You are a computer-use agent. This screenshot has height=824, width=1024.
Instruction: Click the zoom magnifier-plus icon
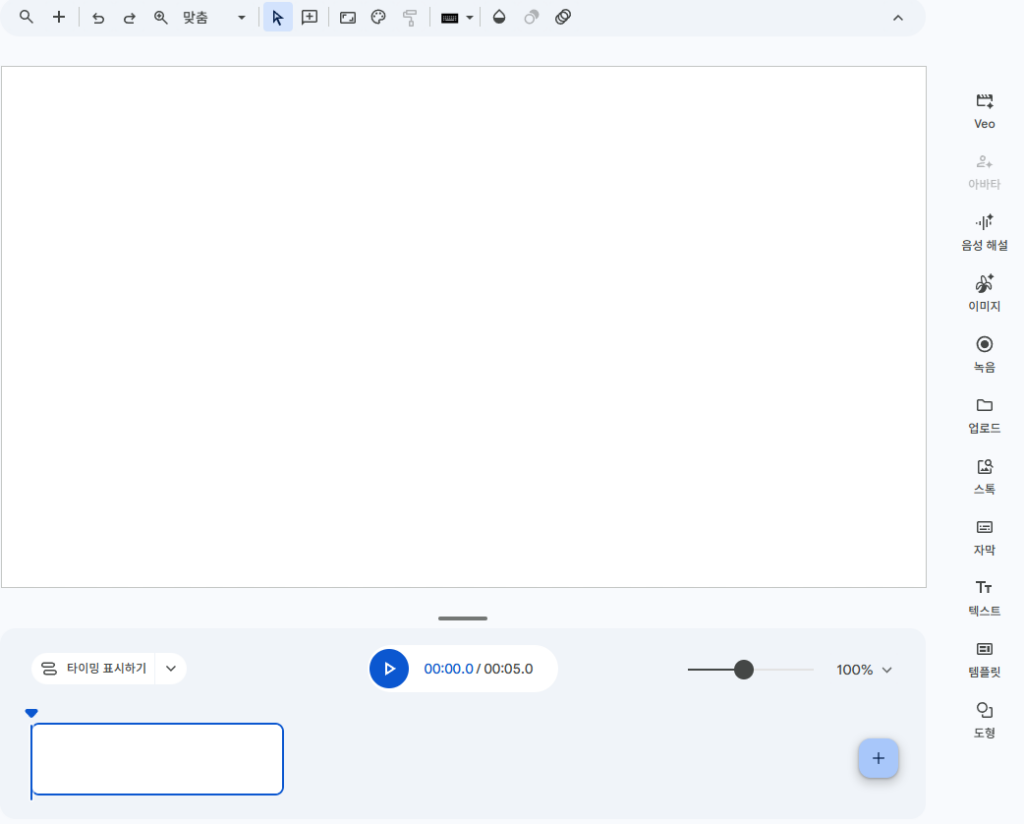click(161, 18)
